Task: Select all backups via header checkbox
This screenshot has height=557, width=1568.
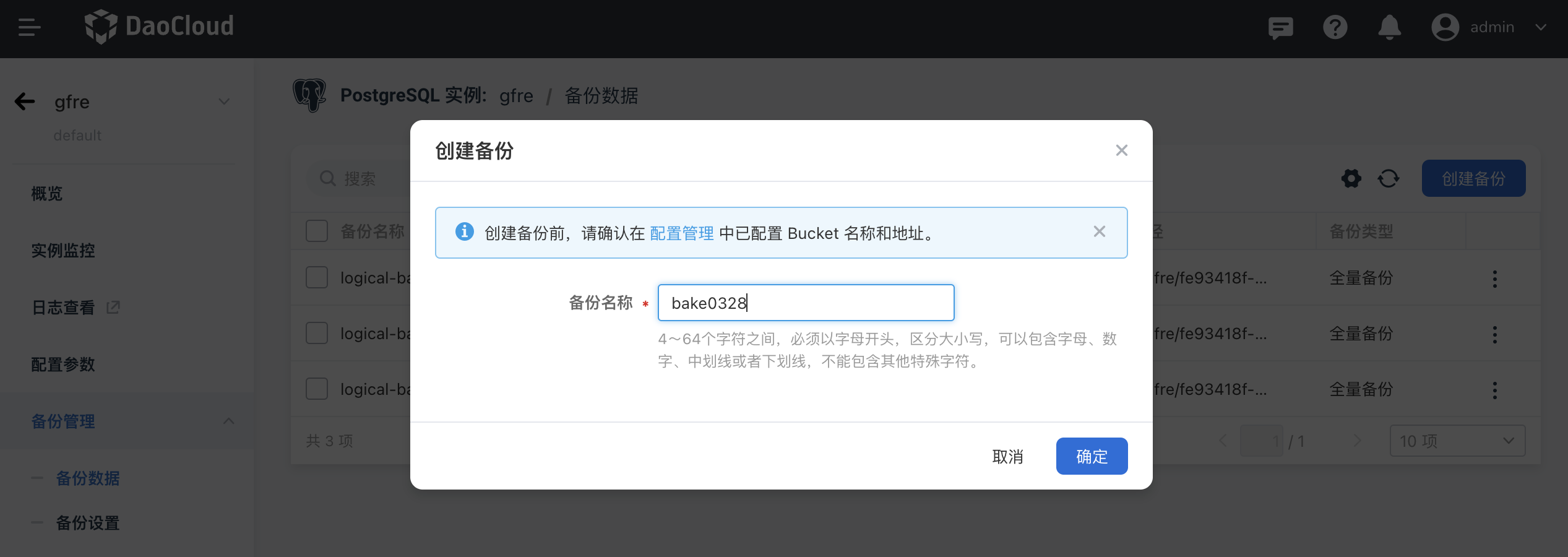Action: [317, 230]
